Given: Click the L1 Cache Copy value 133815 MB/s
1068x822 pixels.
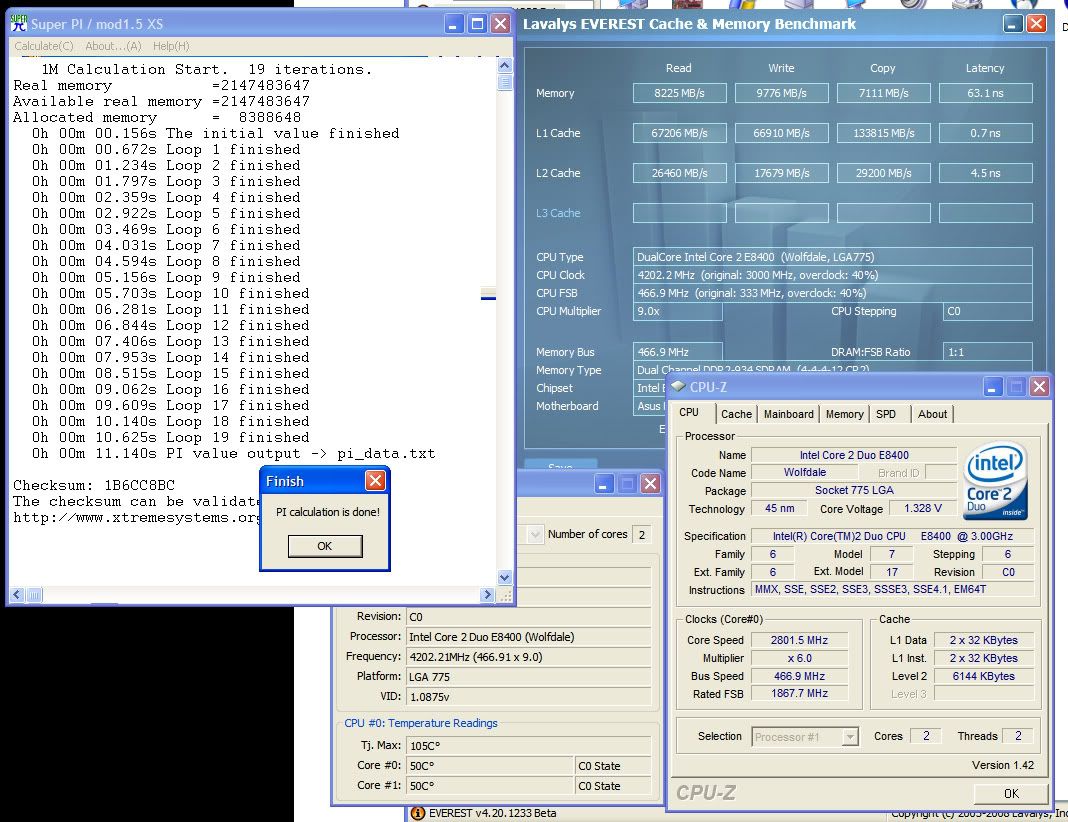Looking at the screenshot, I should (x=884, y=133).
